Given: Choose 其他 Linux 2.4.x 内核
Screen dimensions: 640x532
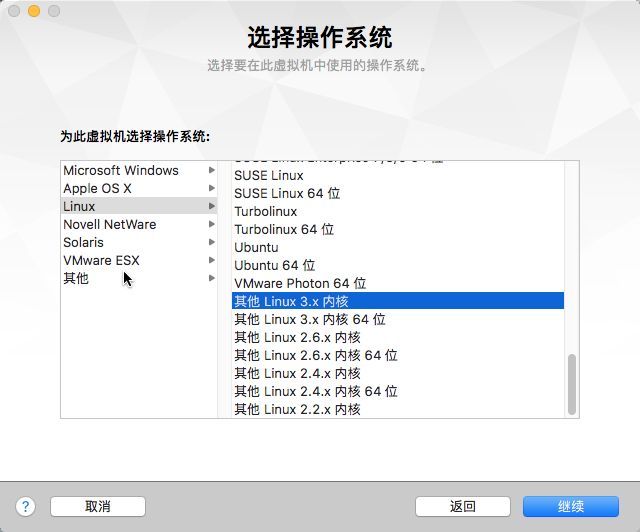Looking at the screenshot, I should [x=398, y=373].
